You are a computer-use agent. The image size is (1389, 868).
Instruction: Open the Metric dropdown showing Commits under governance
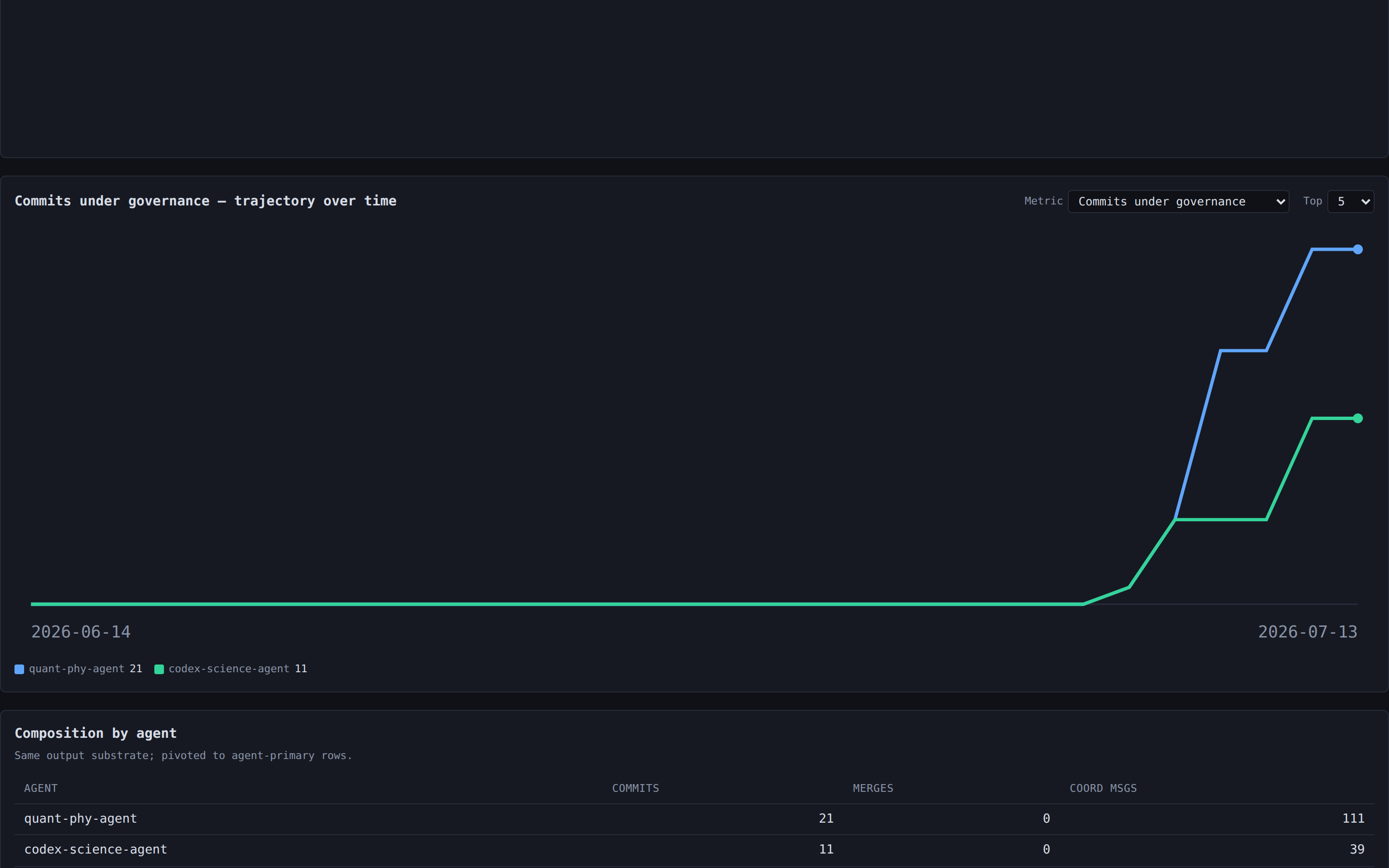click(1178, 202)
